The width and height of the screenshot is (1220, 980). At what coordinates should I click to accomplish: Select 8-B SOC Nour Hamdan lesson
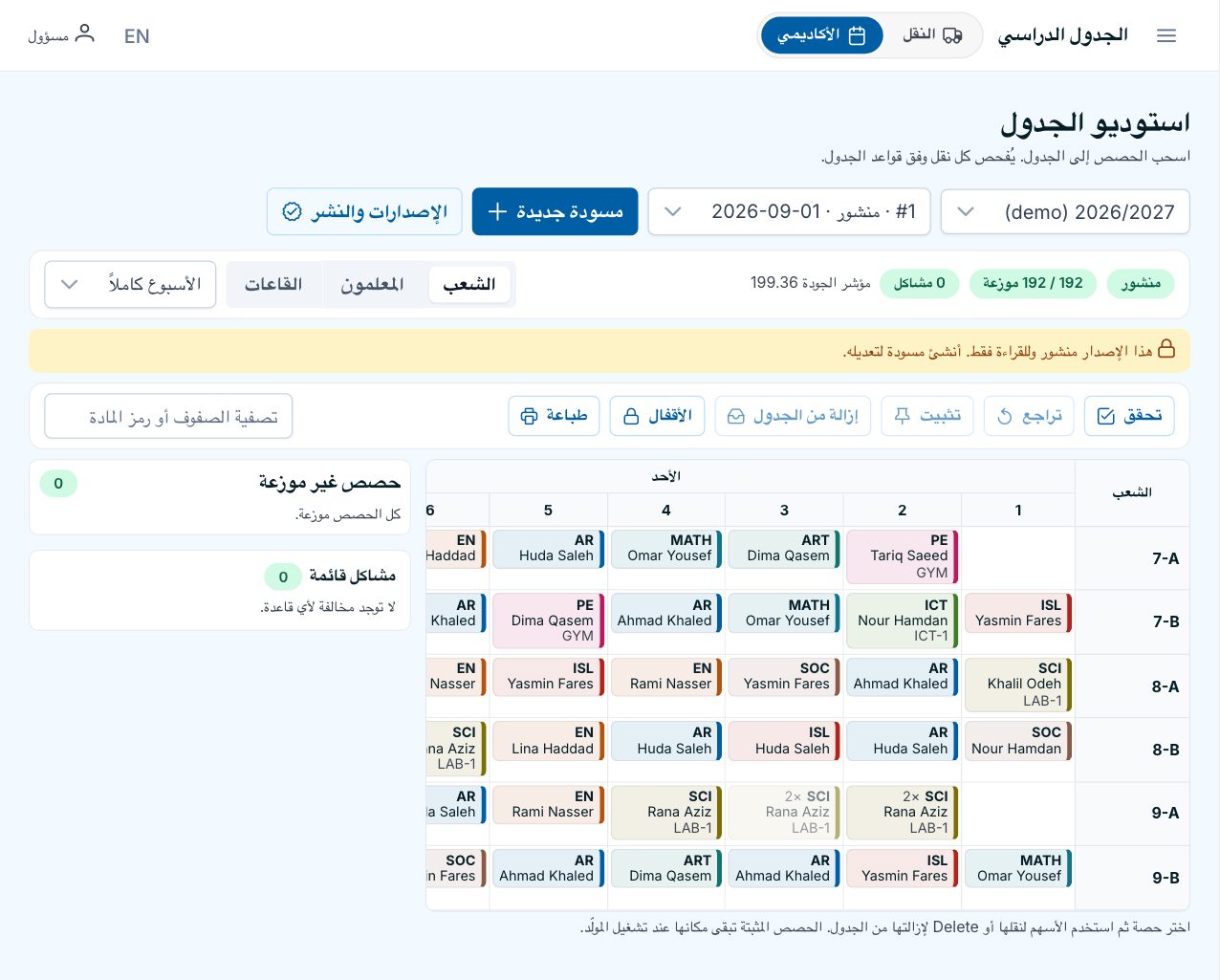(1018, 741)
